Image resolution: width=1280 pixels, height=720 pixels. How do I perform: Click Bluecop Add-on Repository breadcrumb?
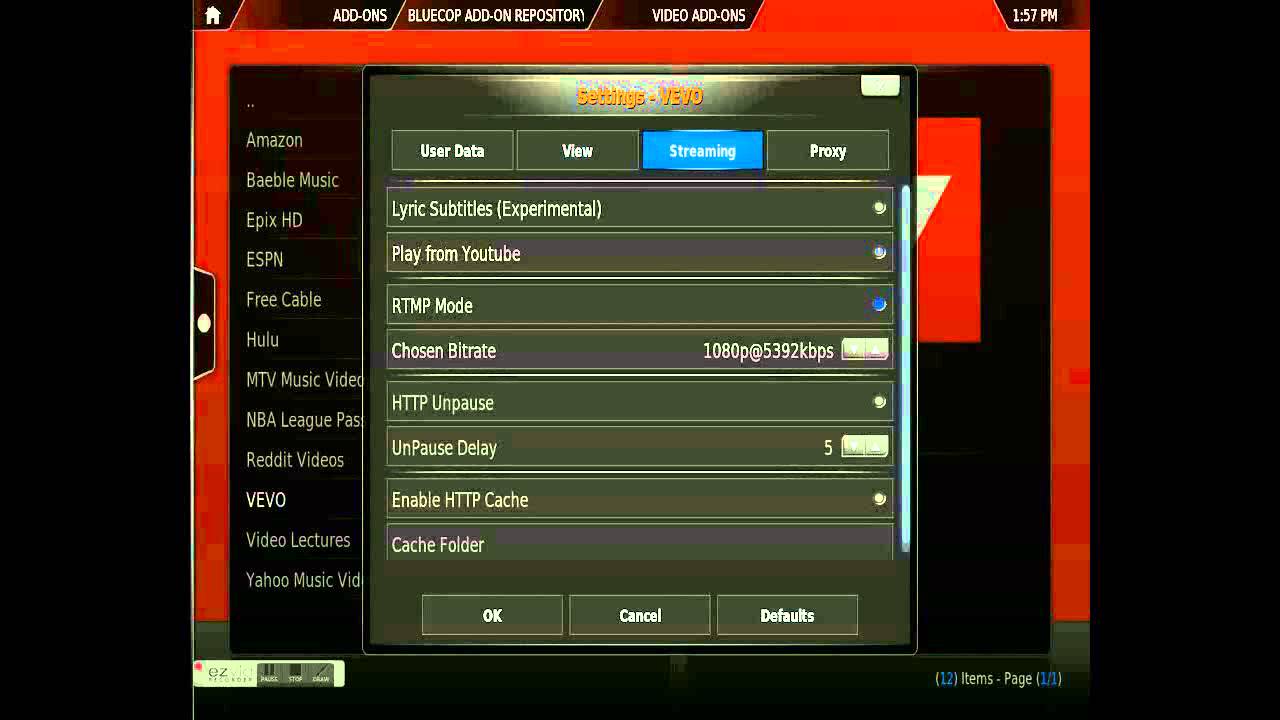[495, 15]
